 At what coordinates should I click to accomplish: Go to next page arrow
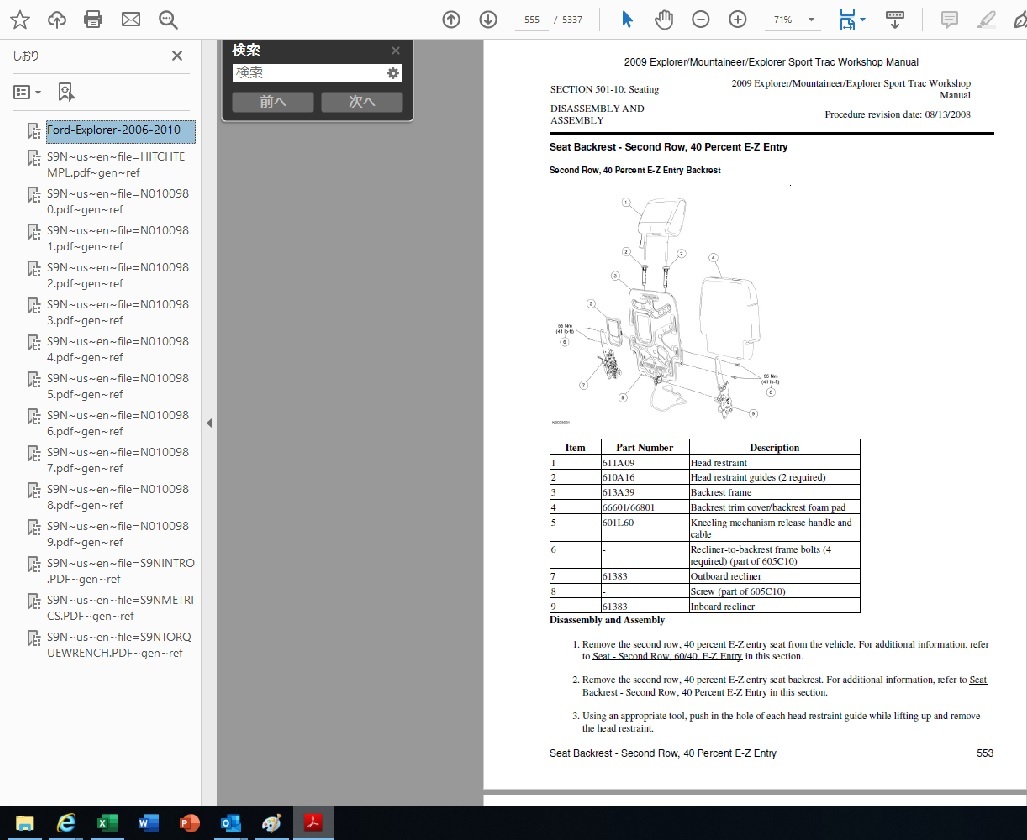[x=488, y=20]
